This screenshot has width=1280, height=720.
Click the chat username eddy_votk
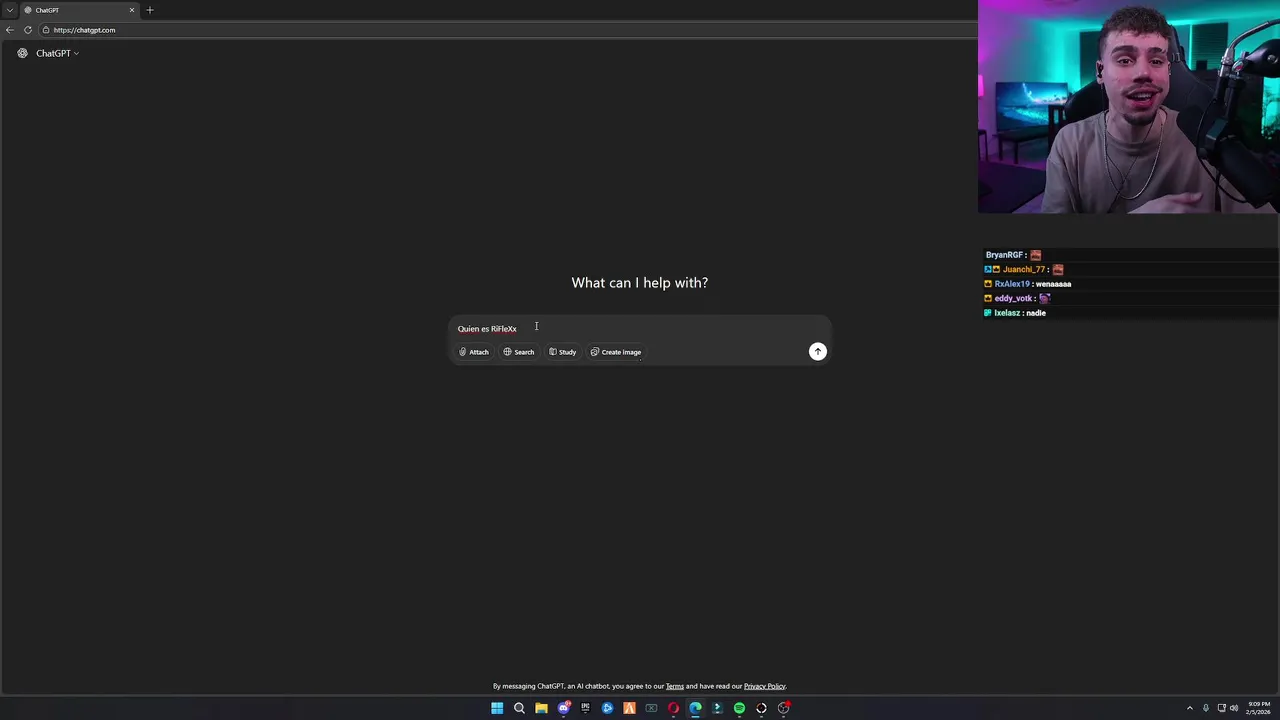tap(1013, 298)
